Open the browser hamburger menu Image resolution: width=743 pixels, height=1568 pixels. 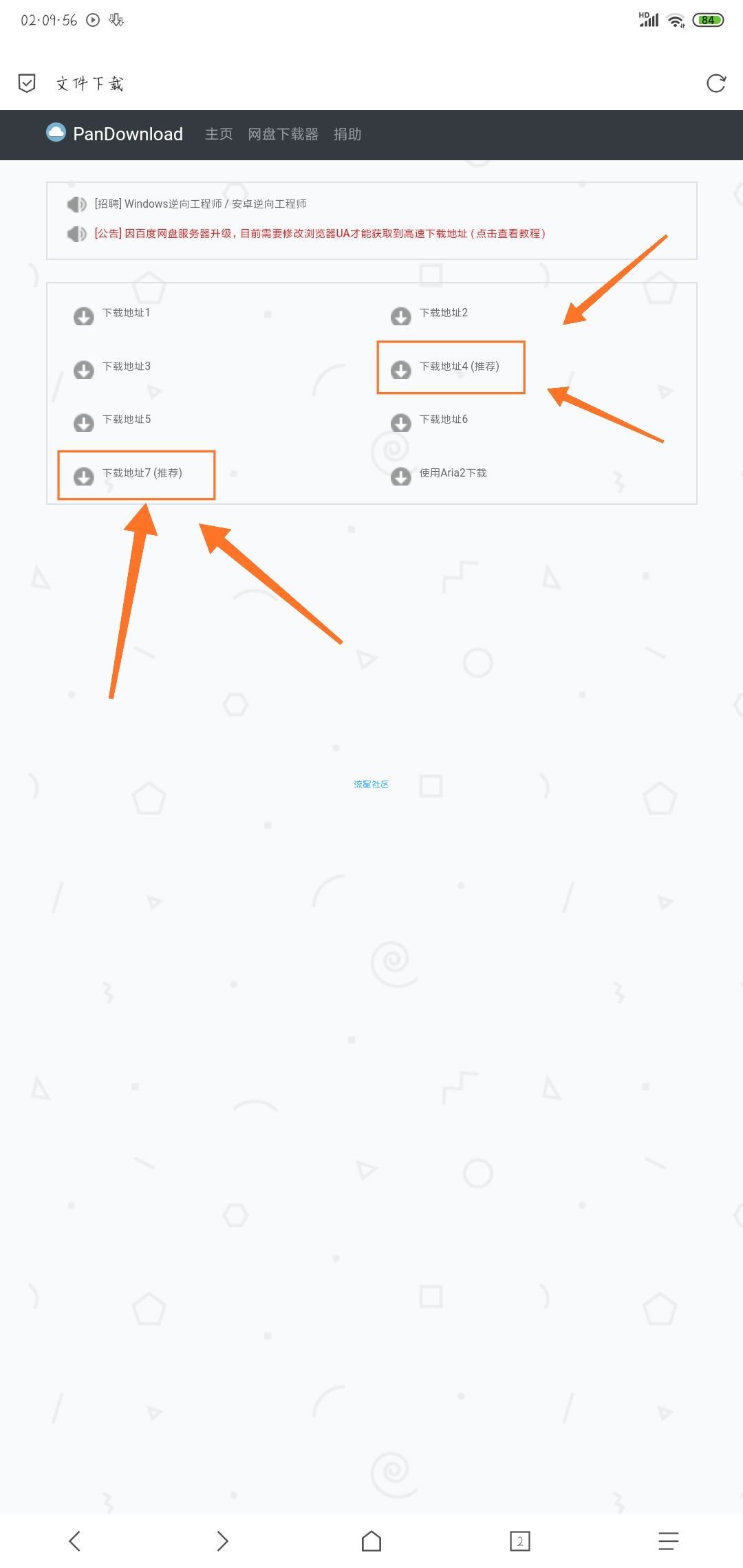[668, 1540]
